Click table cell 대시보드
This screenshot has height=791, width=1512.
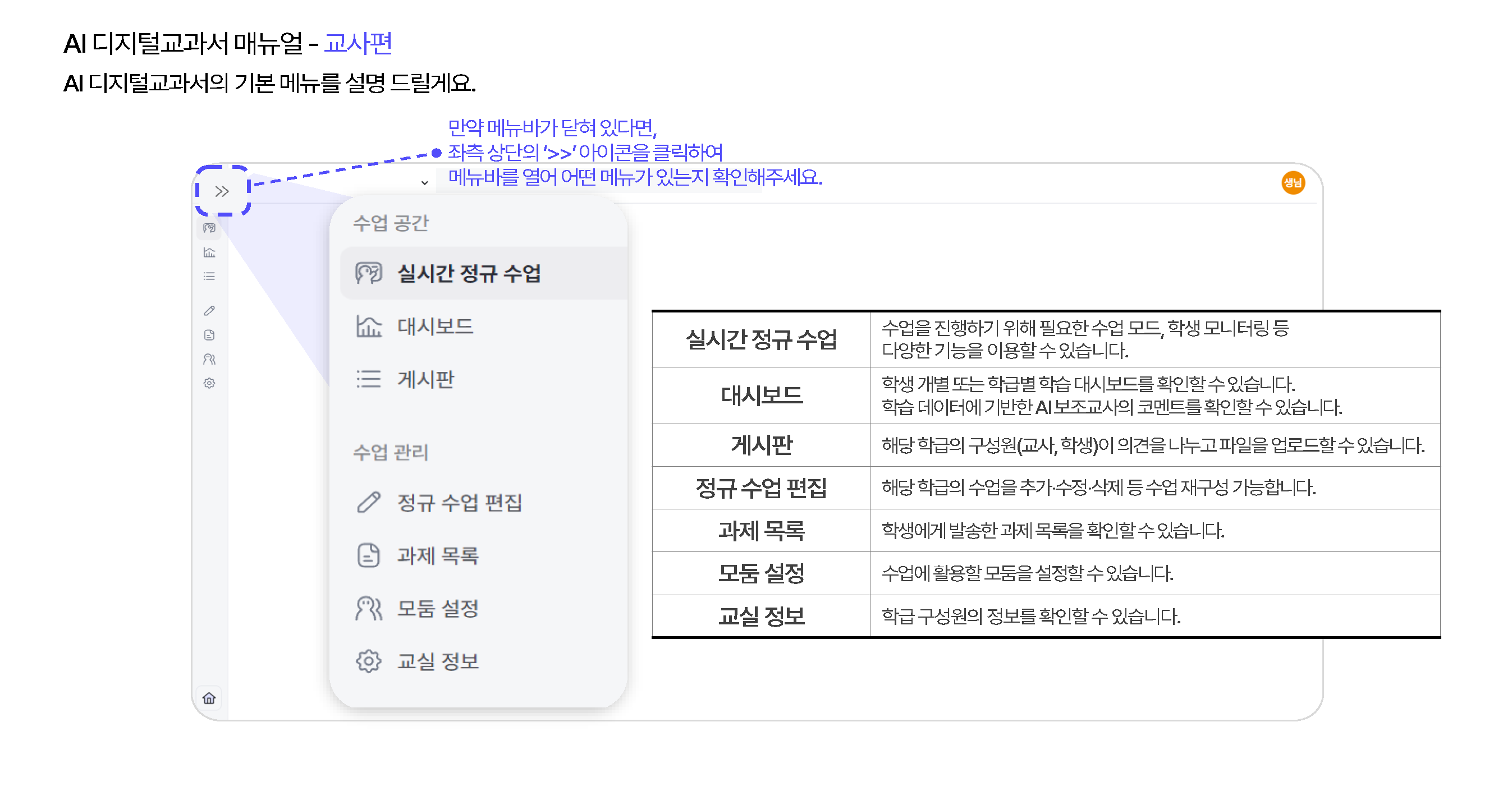(760, 395)
